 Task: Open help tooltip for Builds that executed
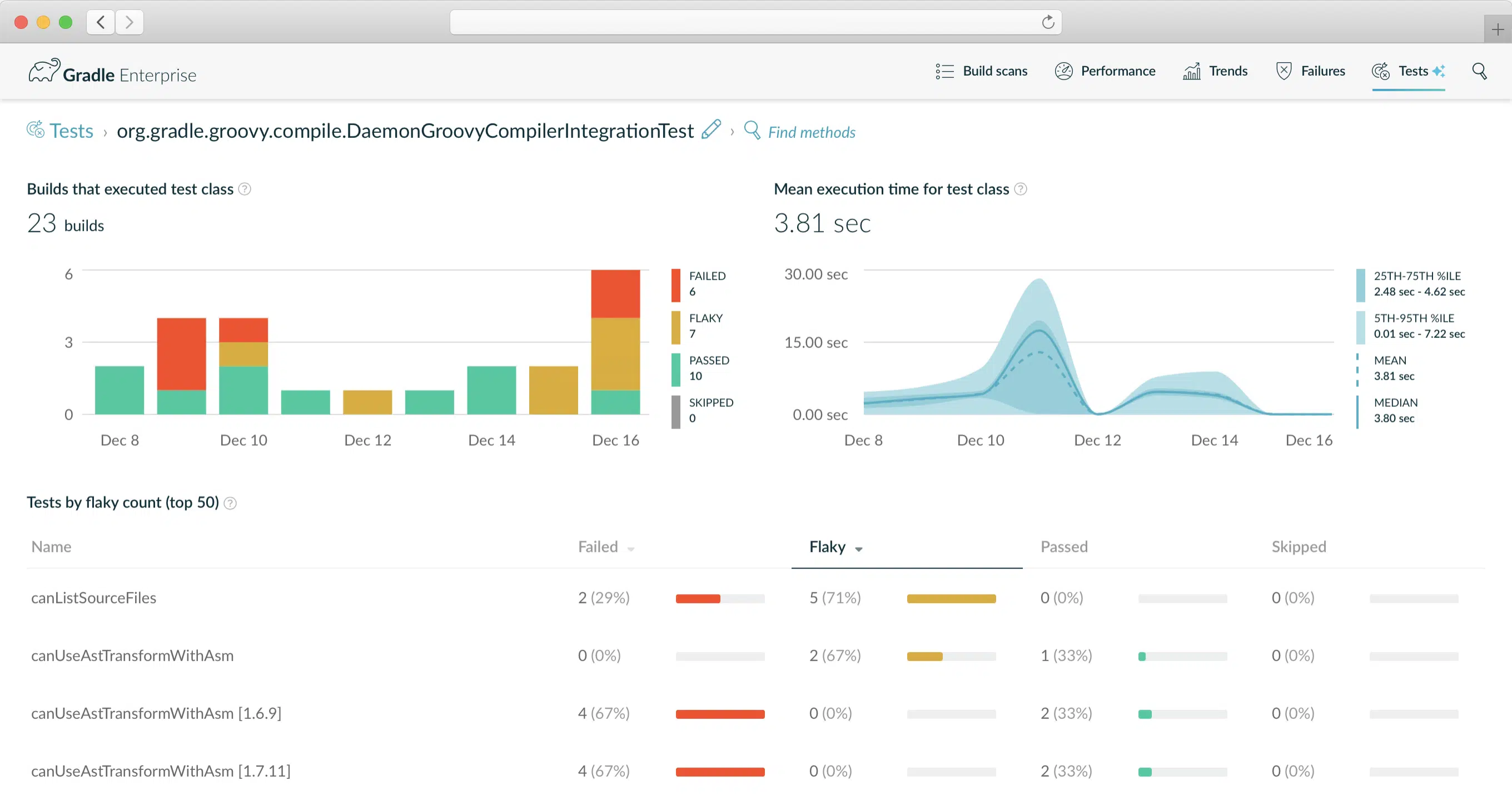pos(246,189)
